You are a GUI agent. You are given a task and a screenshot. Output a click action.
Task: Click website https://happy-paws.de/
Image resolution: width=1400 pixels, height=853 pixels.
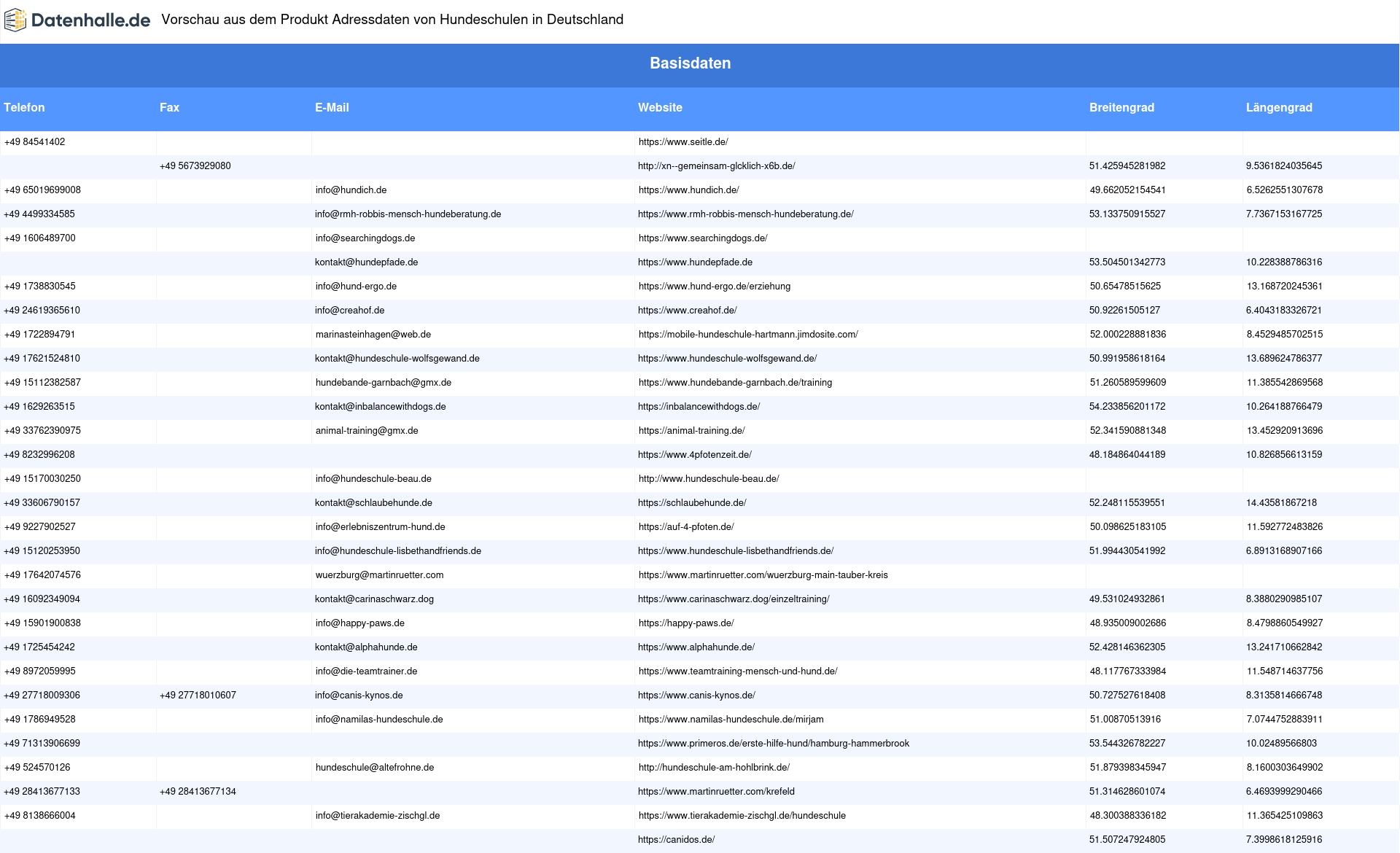click(686, 623)
